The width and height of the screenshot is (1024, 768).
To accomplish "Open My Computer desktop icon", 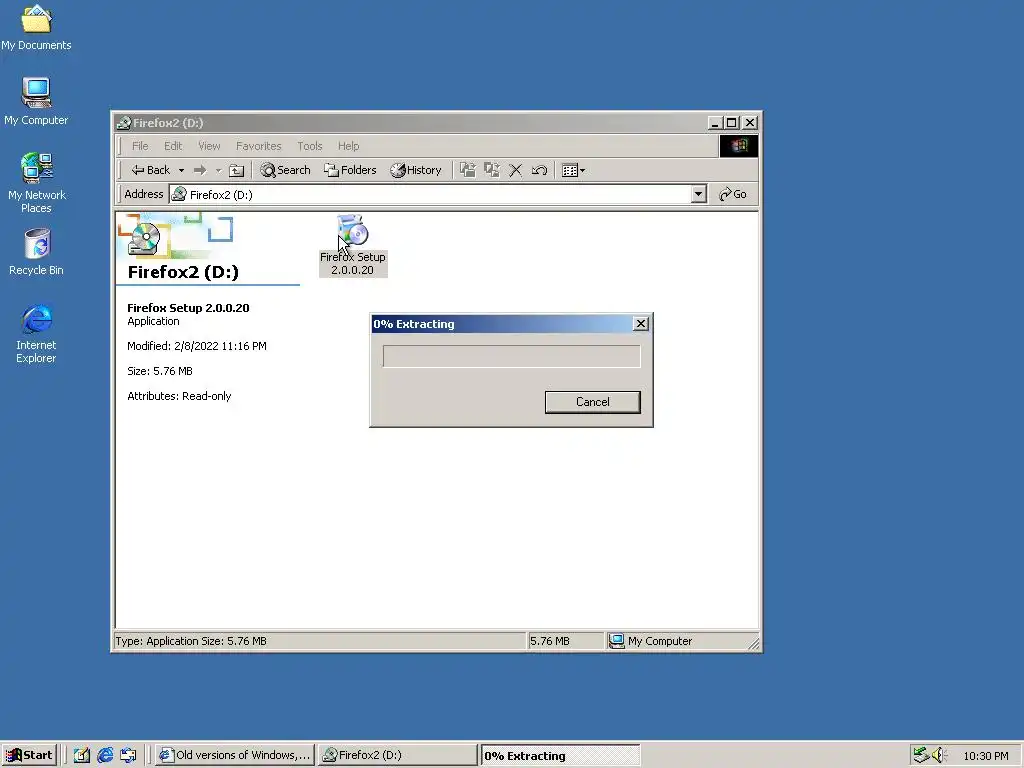I will point(36,102).
